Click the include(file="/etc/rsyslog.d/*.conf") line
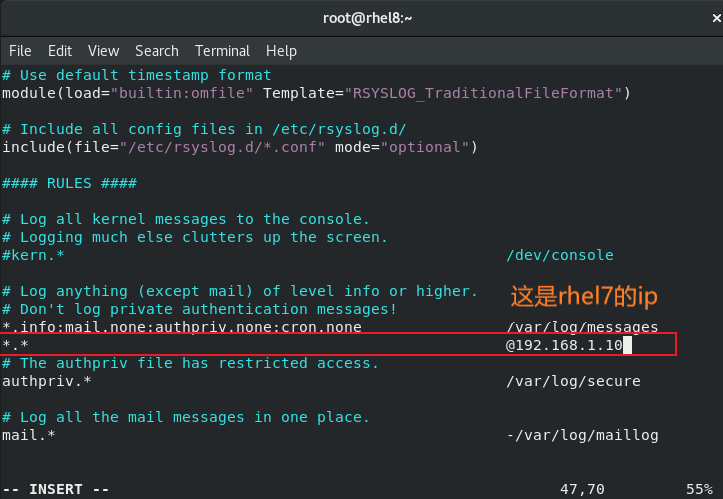Image resolution: width=723 pixels, height=499 pixels. click(240, 147)
